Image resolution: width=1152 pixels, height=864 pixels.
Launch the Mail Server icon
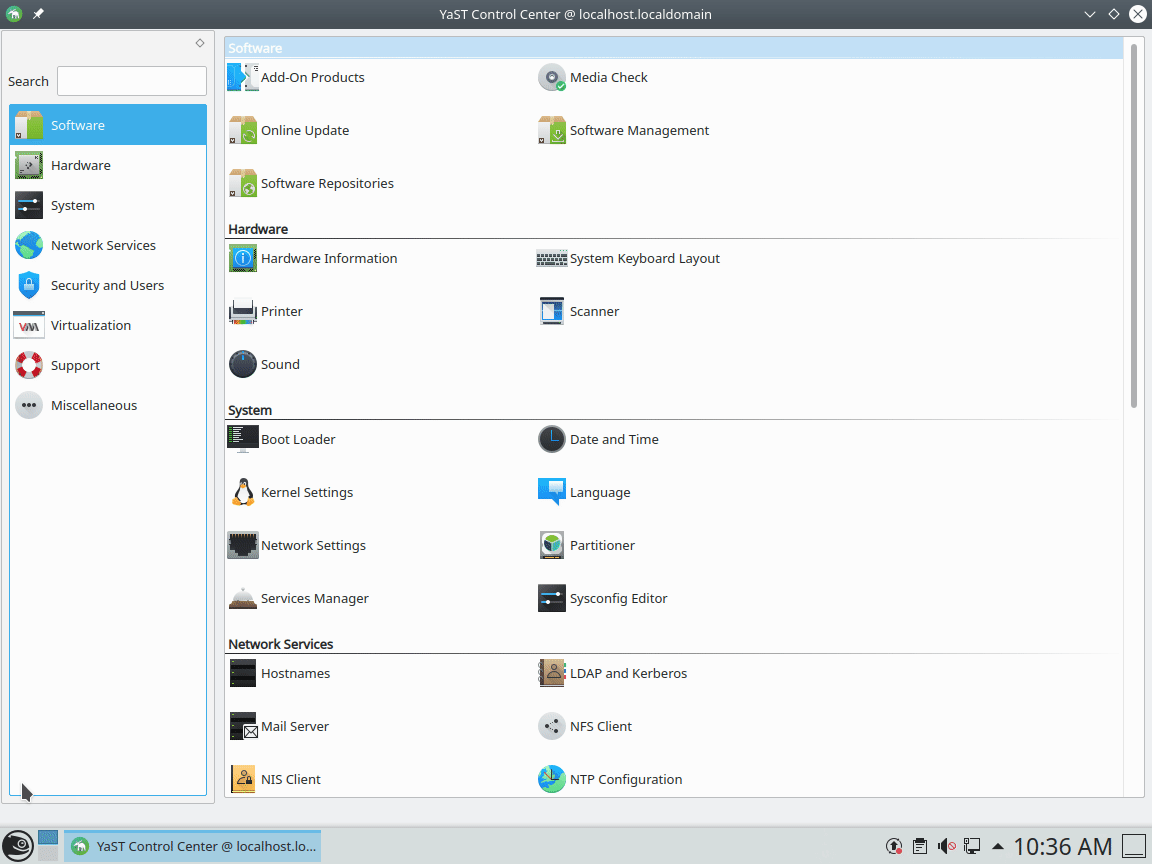tap(242, 725)
